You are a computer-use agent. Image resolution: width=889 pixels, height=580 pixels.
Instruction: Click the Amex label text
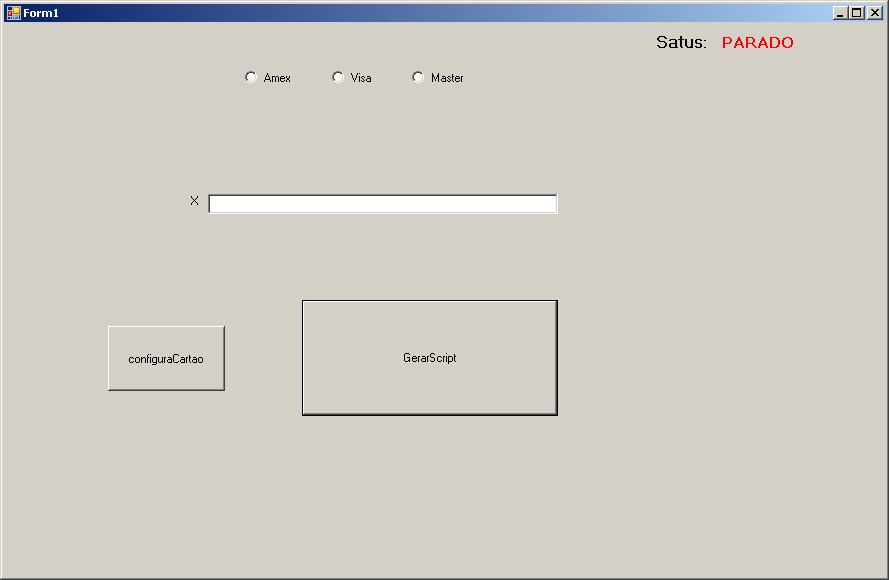277,78
